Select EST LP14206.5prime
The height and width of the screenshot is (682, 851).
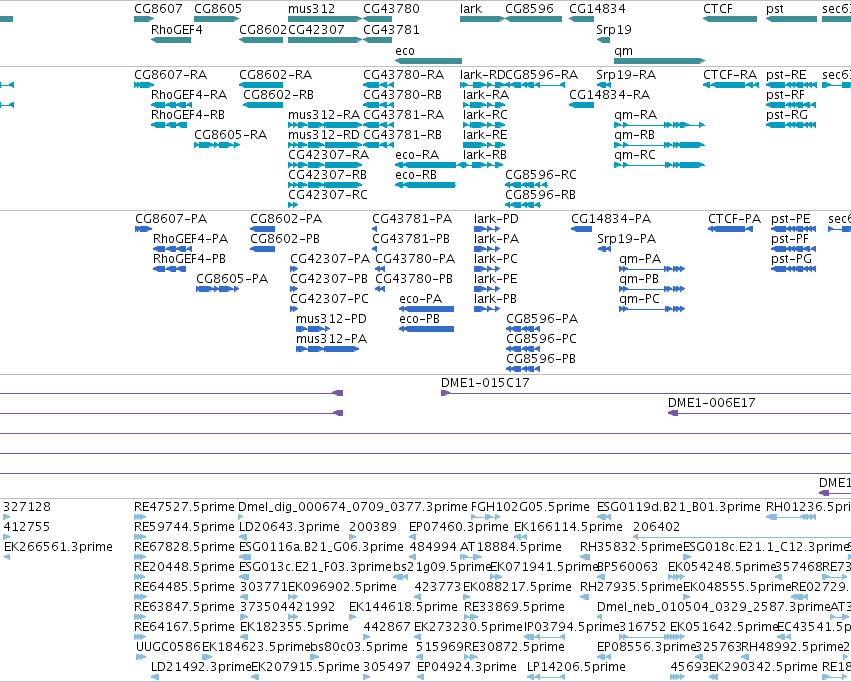tap(576, 667)
